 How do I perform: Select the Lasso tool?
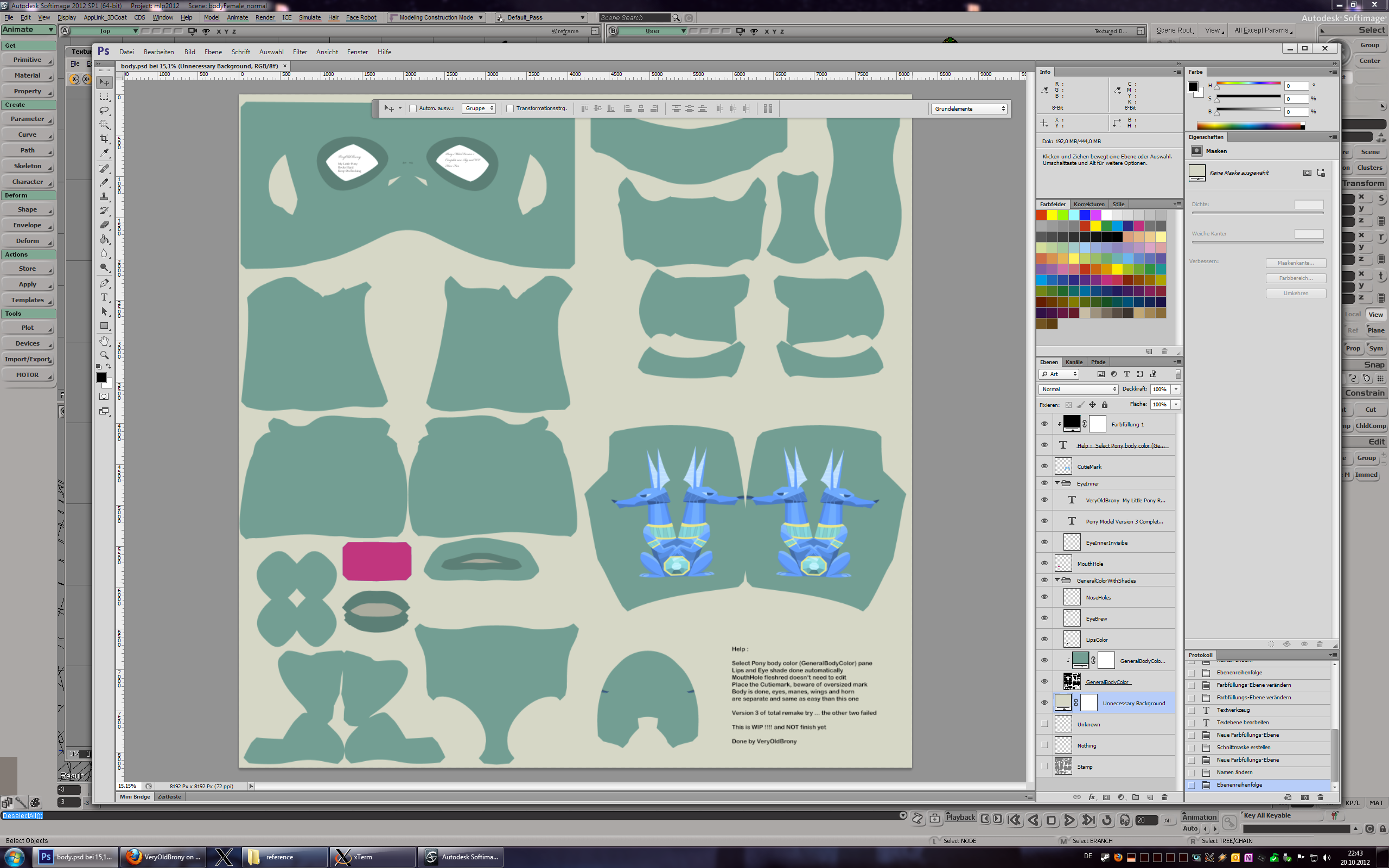pyautogui.click(x=104, y=110)
